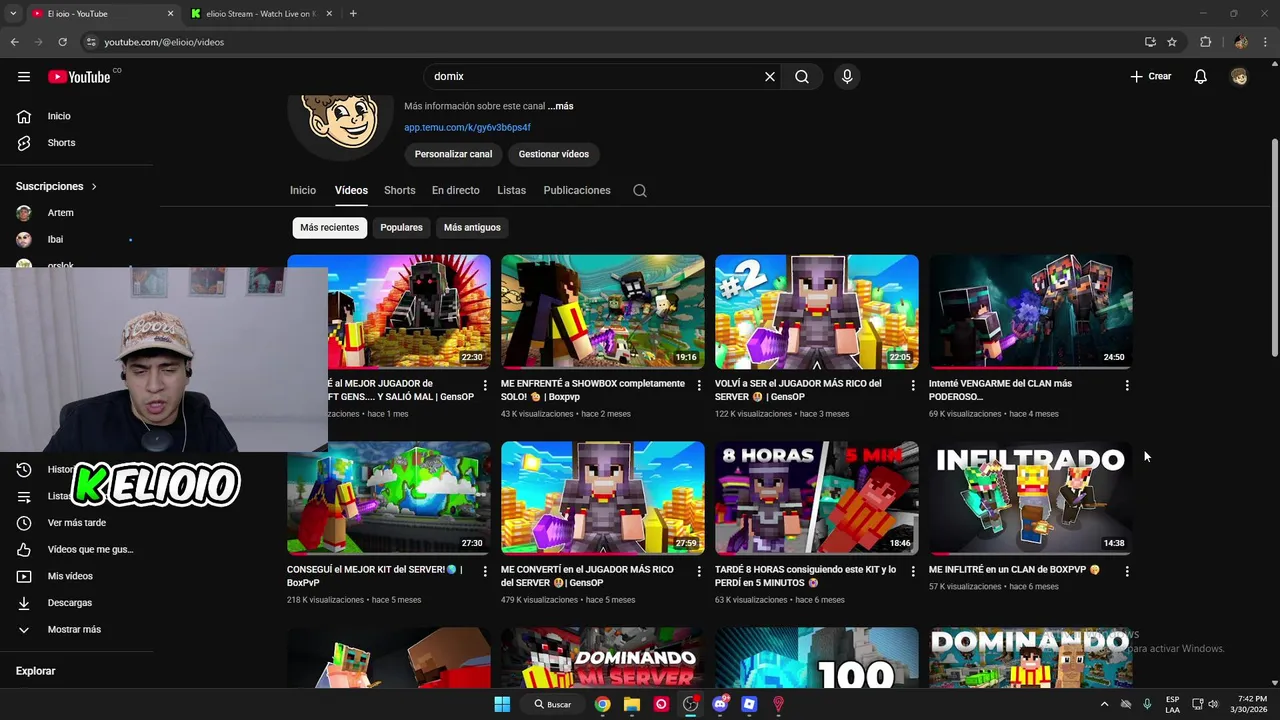Bookmark this page with star icon
1280x720 pixels.
point(1172,42)
